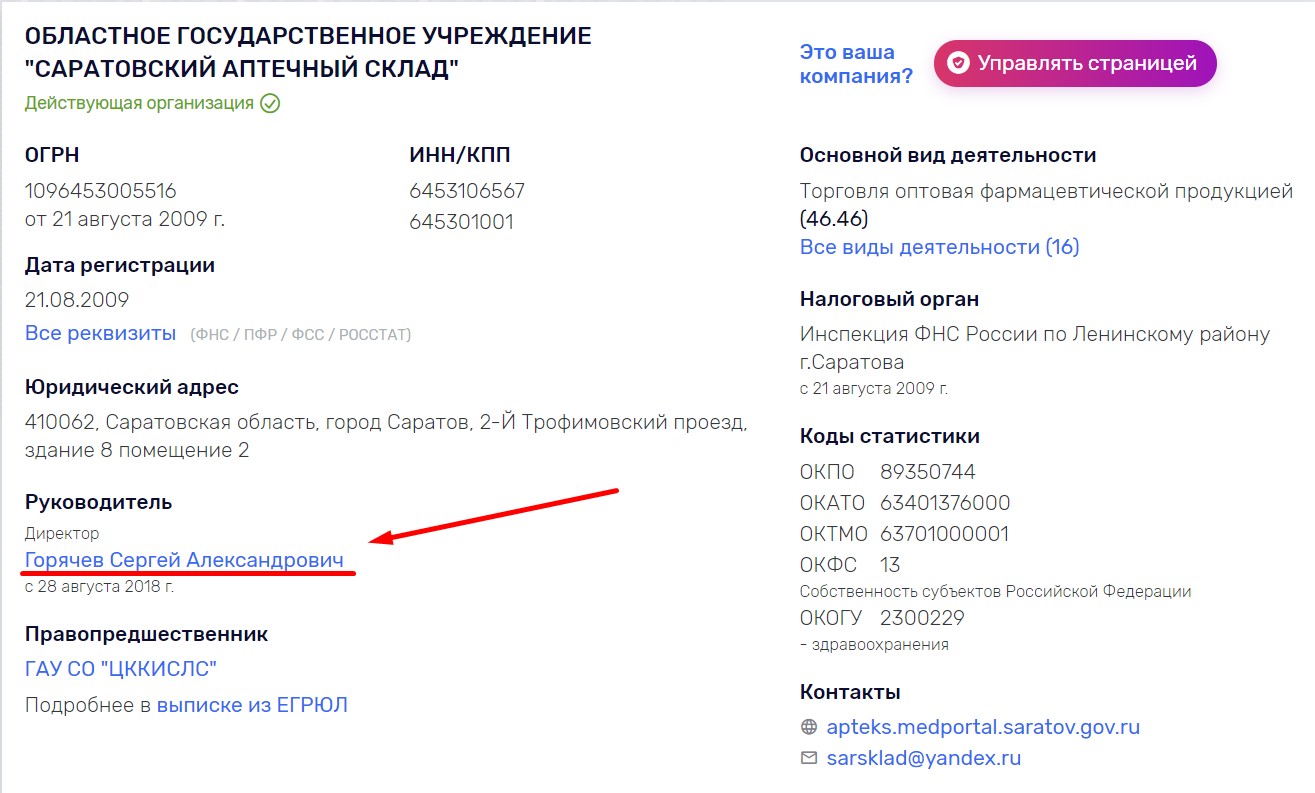The width and height of the screenshot is (1315, 793).
Task: Click the ОКТМО code 63701000001
Action: [x=945, y=534]
